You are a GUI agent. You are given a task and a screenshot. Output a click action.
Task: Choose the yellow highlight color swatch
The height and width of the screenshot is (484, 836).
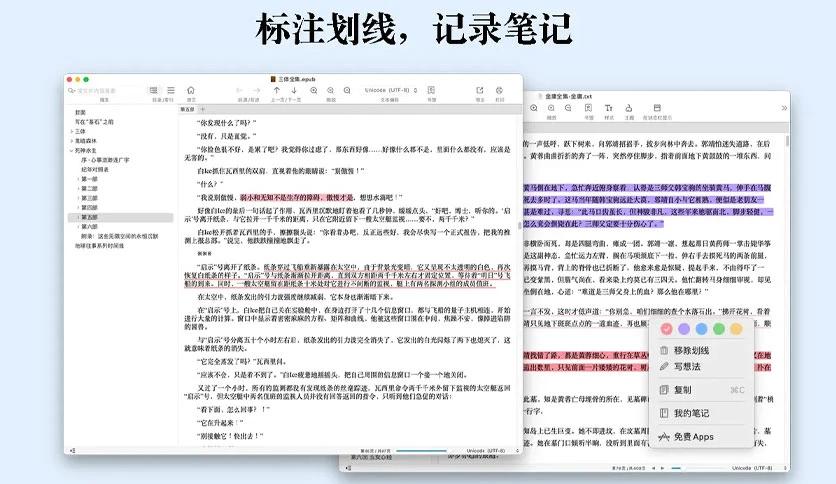pos(736,329)
